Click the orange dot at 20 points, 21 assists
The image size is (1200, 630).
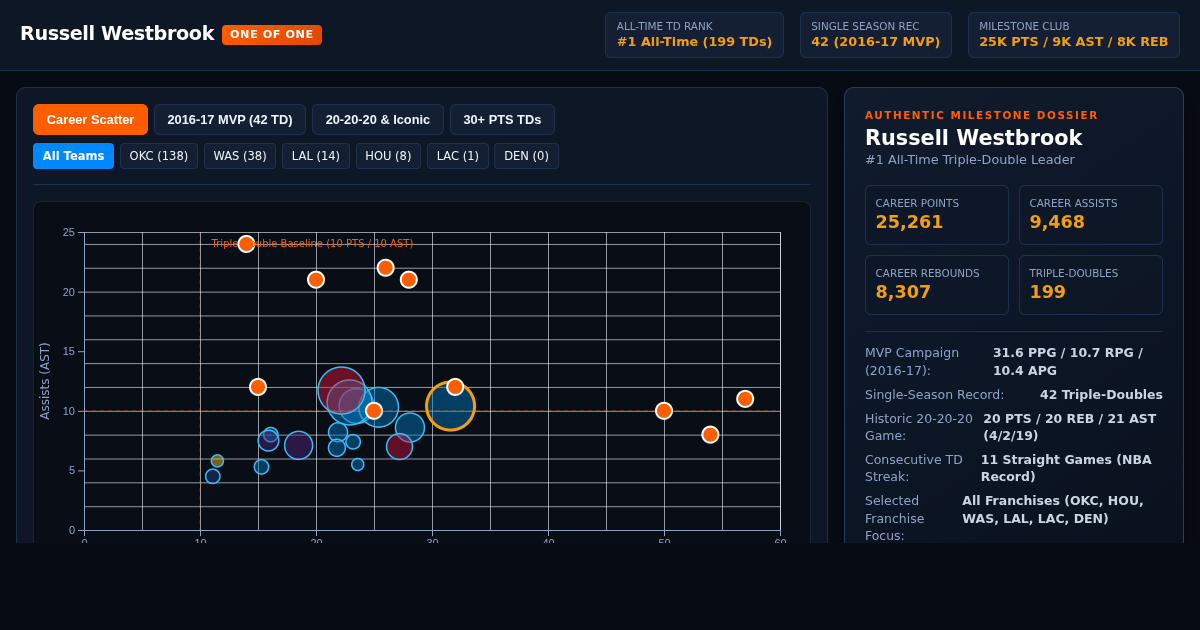[x=316, y=280]
